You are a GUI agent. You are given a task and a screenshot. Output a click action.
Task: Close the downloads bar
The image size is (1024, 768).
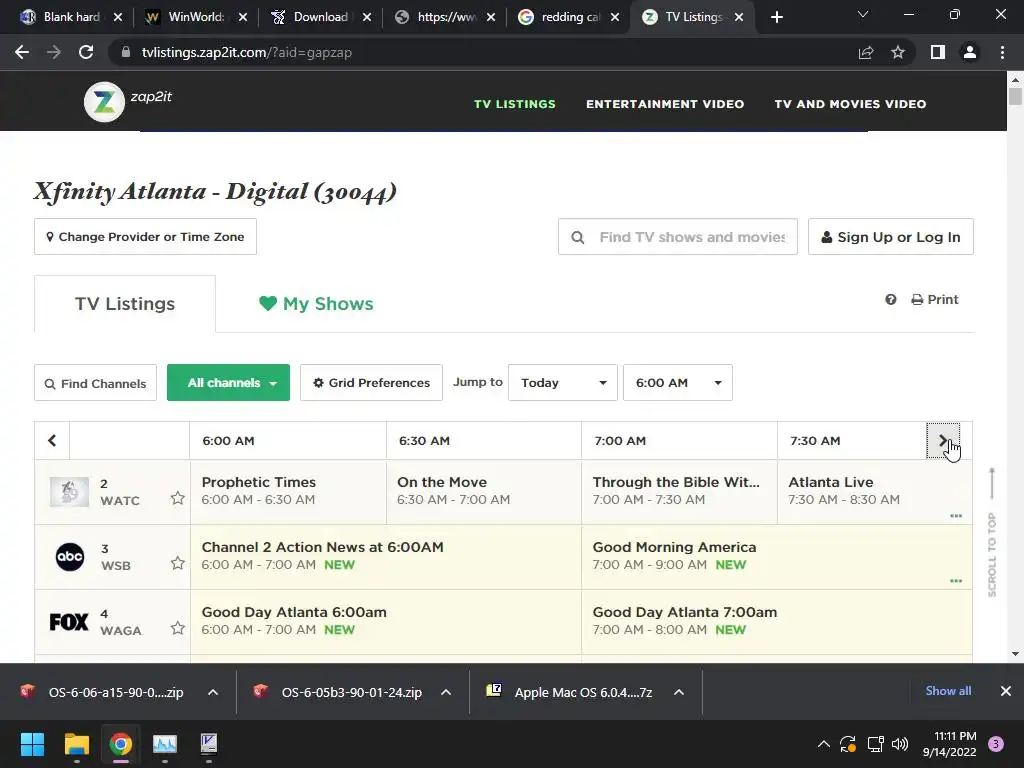coord(1006,691)
